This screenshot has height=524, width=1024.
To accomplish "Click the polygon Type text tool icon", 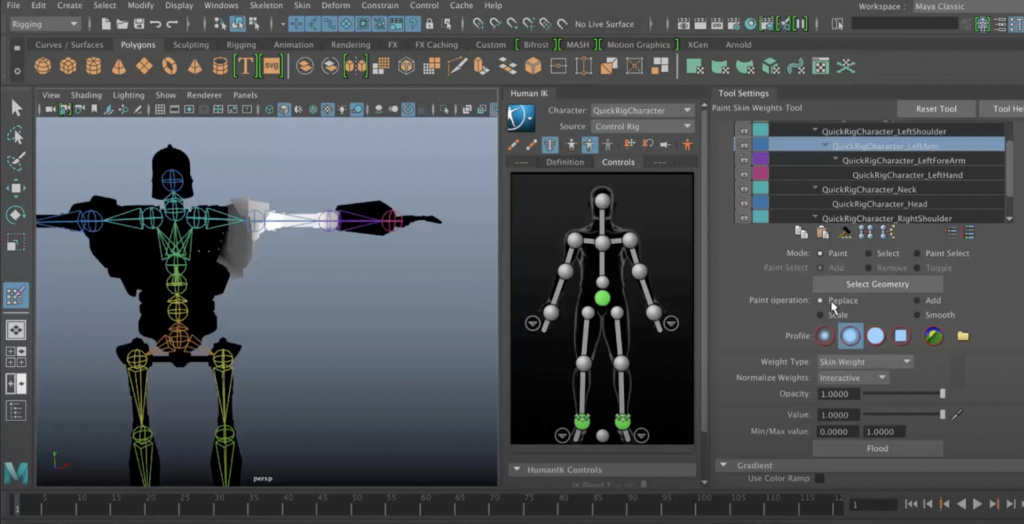I will (x=245, y=66).
